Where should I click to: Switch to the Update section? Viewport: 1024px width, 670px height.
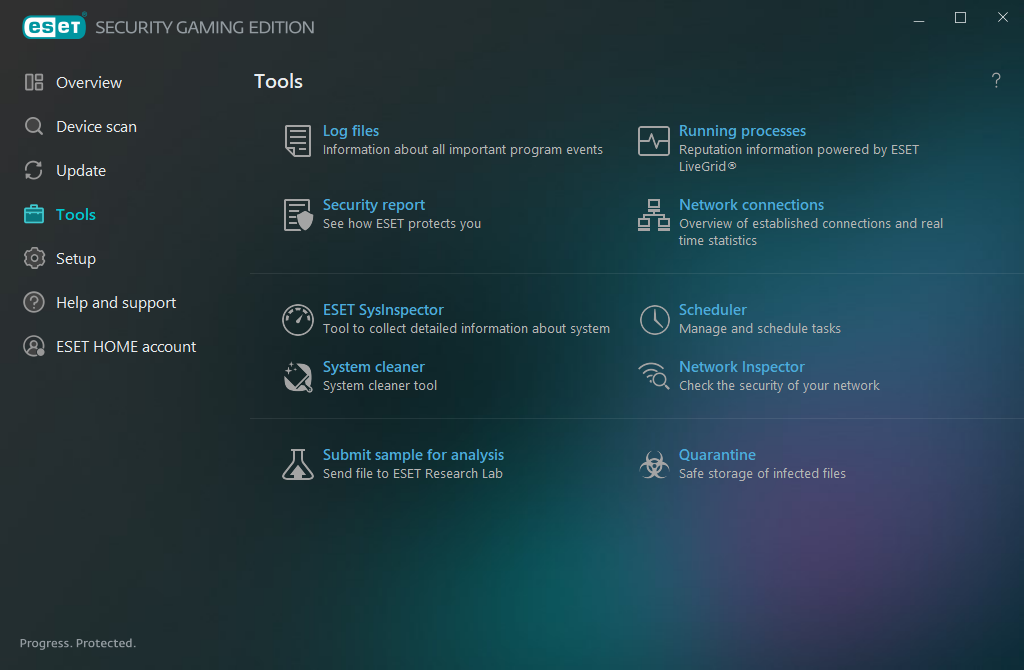[x=81, y=170]
